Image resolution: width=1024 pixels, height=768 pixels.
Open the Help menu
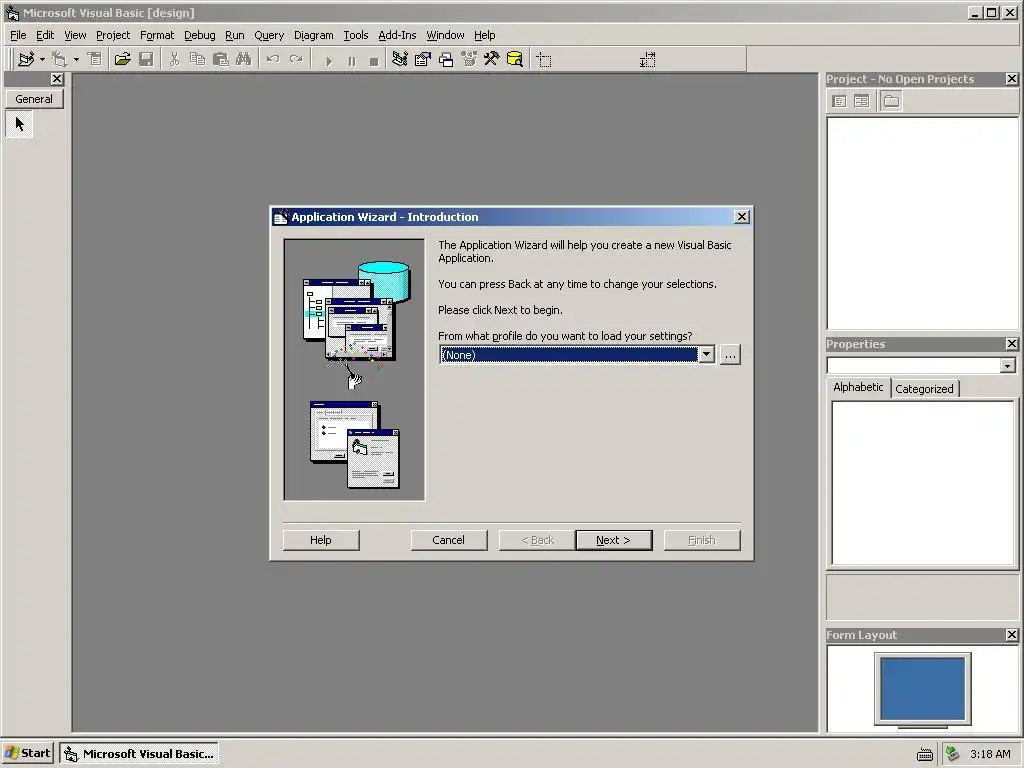tap(484, 35)
